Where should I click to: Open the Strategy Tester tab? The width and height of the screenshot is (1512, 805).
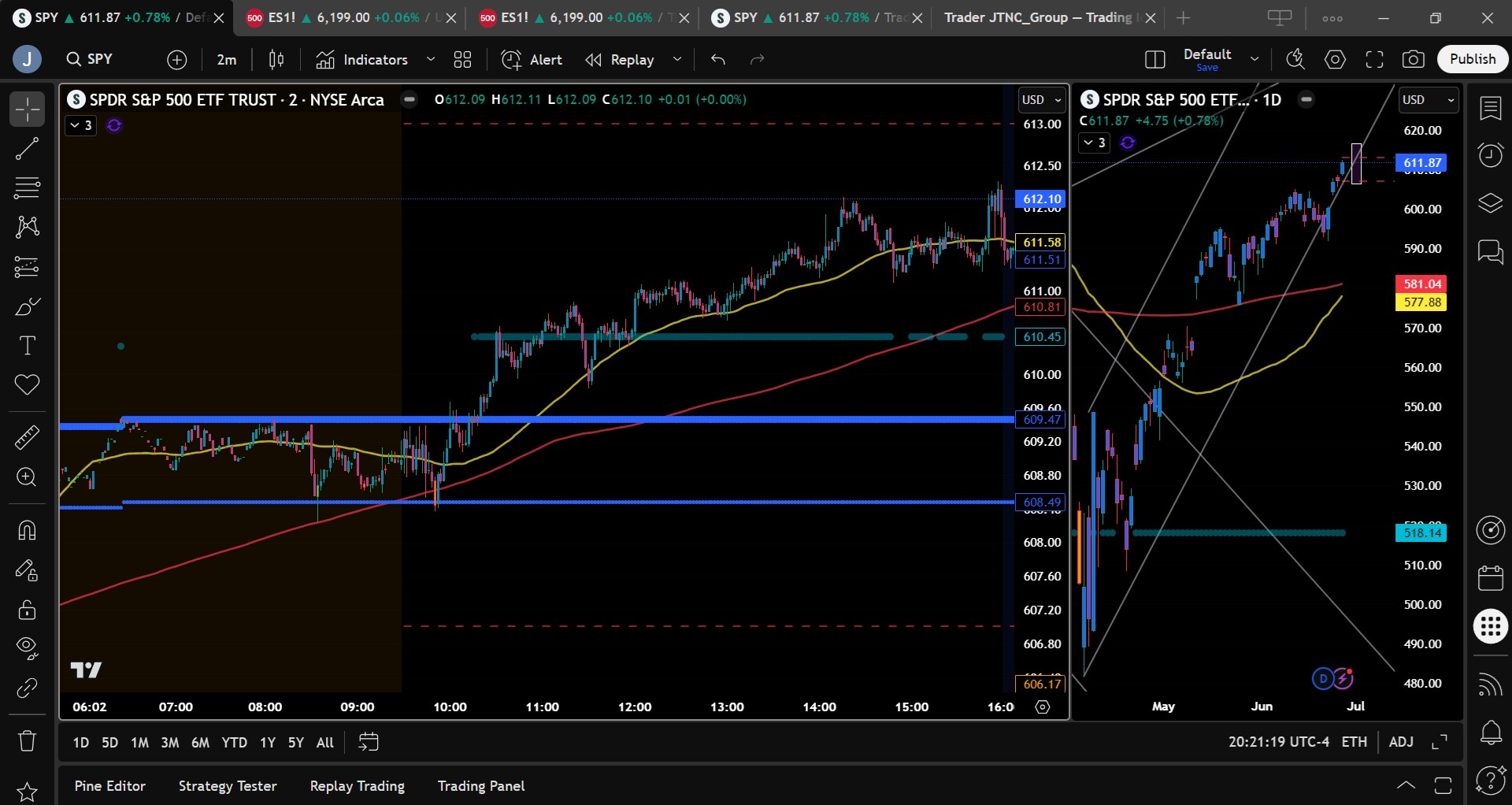pos(228,786)
